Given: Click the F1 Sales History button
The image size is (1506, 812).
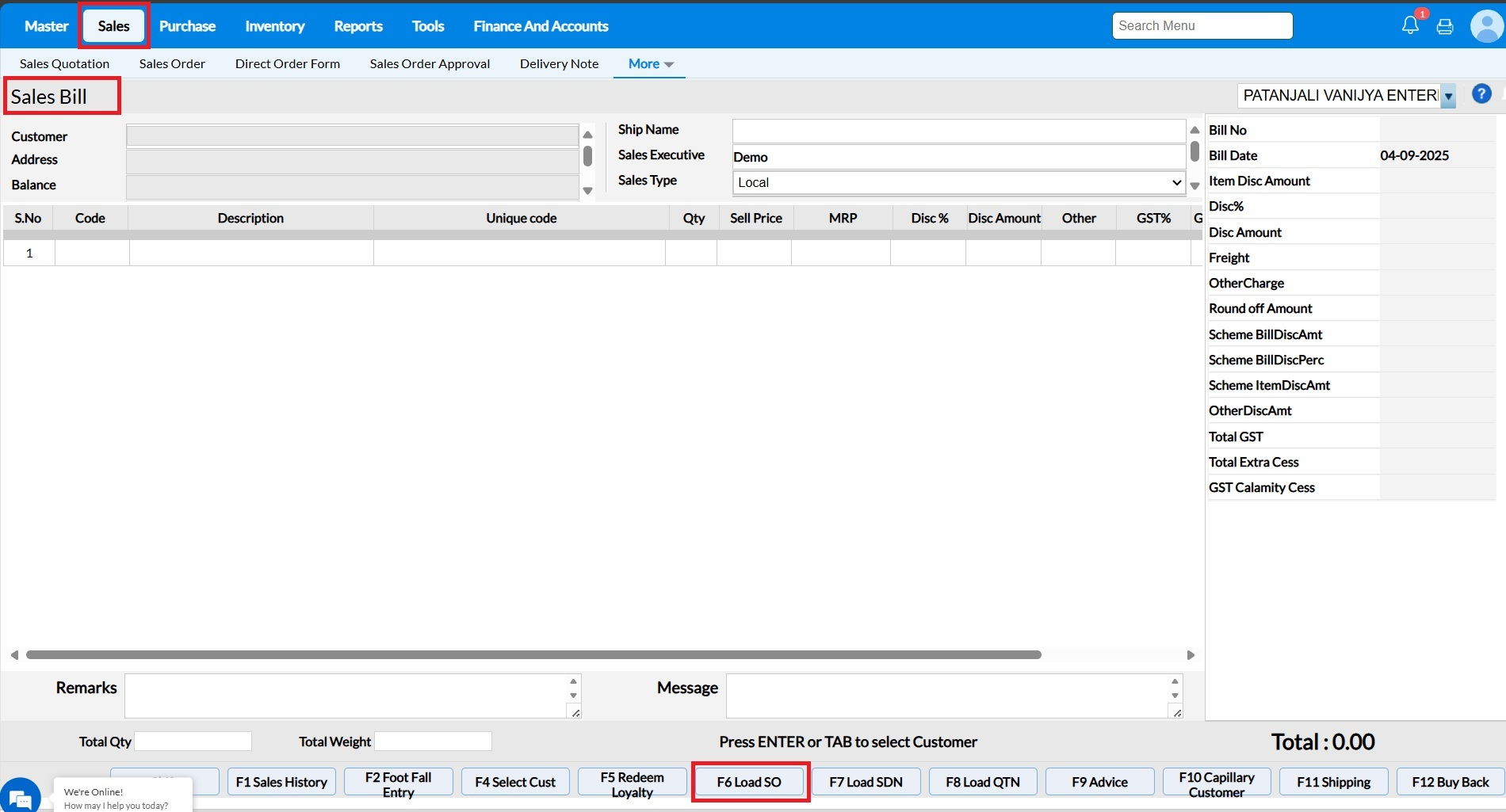Looking at the screenshot, I should point(281,782).
